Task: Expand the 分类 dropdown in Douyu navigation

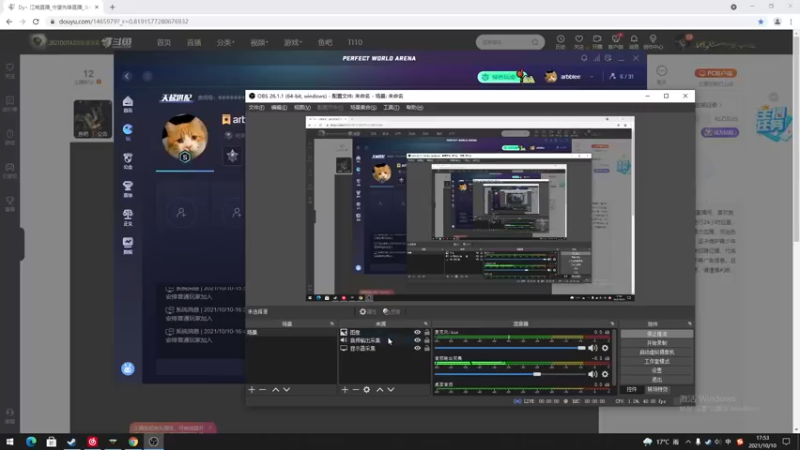Action: (x=226, y=42)
